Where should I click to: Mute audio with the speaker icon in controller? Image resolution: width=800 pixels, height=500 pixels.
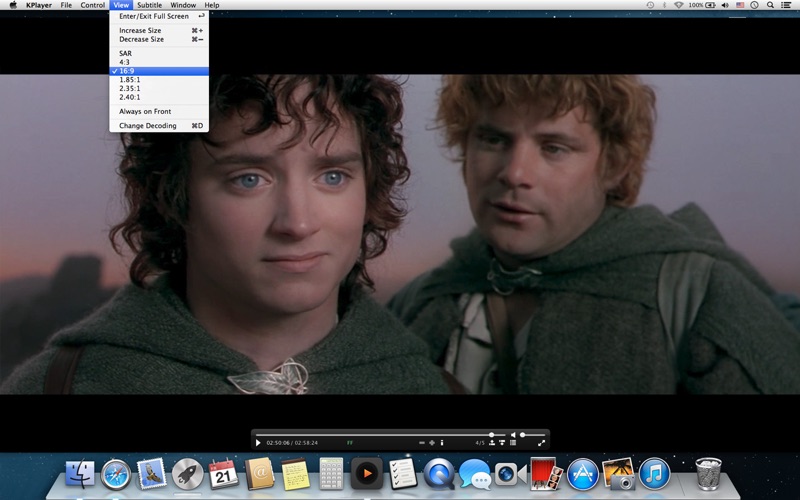[513, 435]
